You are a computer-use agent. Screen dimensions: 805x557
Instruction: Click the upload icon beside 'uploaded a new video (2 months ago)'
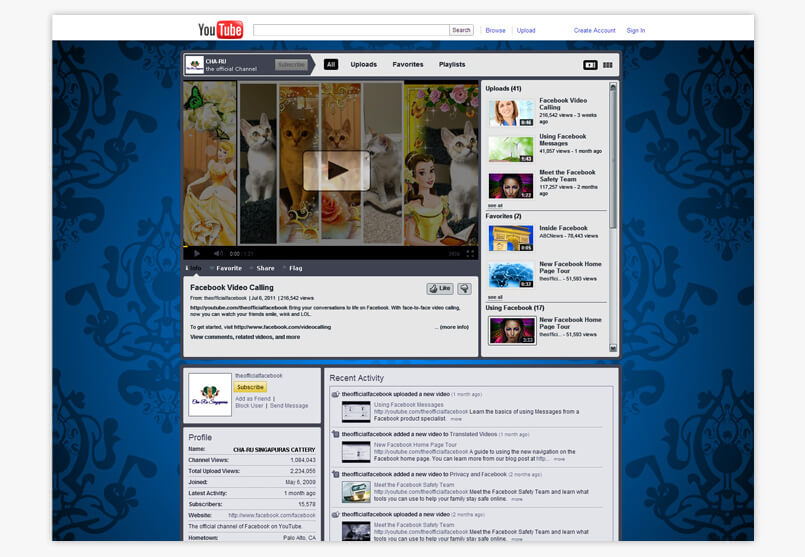[335, 514]
